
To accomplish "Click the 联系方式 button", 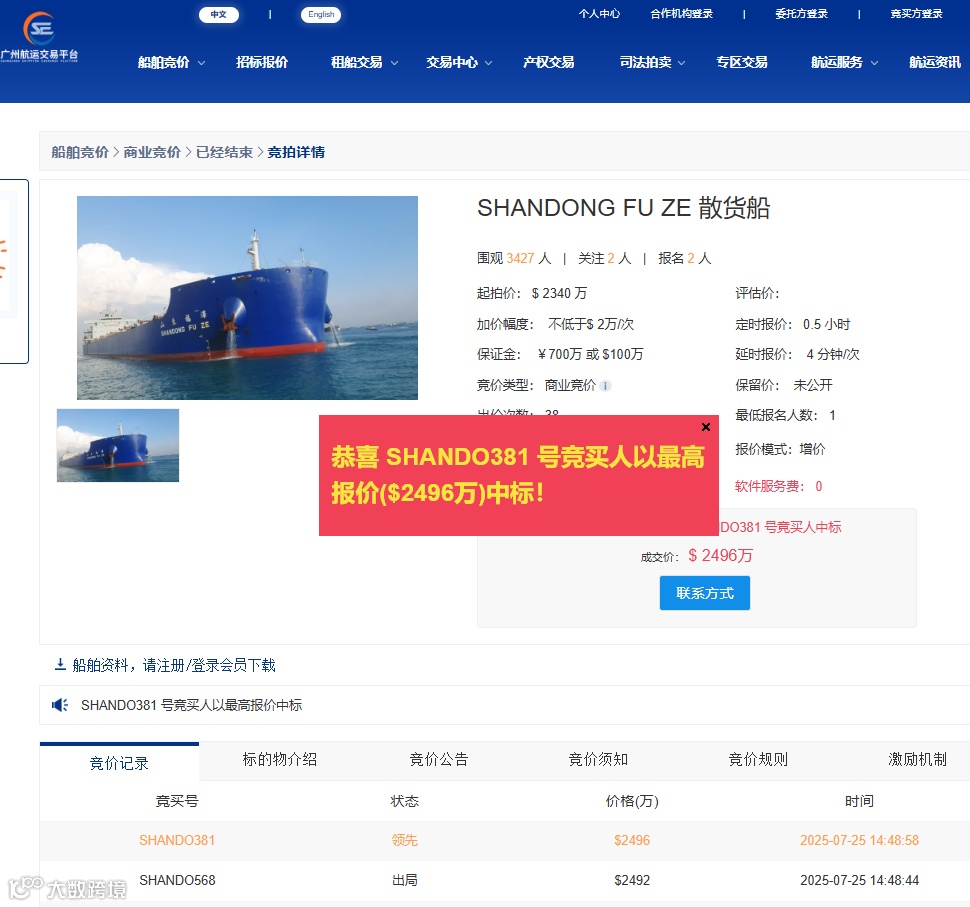I will click(705, 593).
